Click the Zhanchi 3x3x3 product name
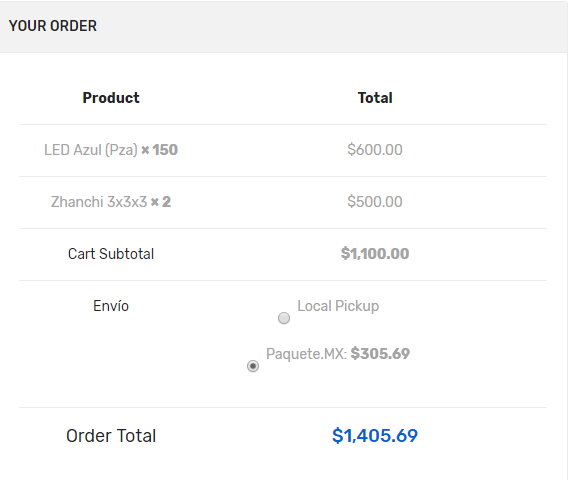This screenshot has width=568, height=480. click(x=99, y=202)
